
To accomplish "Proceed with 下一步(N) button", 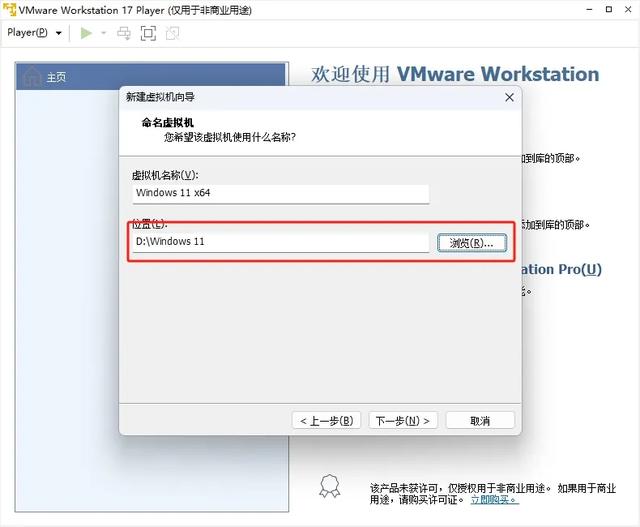I will pos(403,420).
